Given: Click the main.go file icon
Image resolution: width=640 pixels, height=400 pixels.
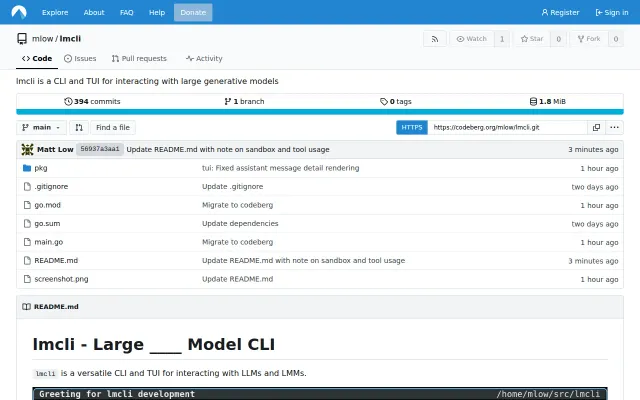Looking at the screenshot, I should click(x=27, y=242).
